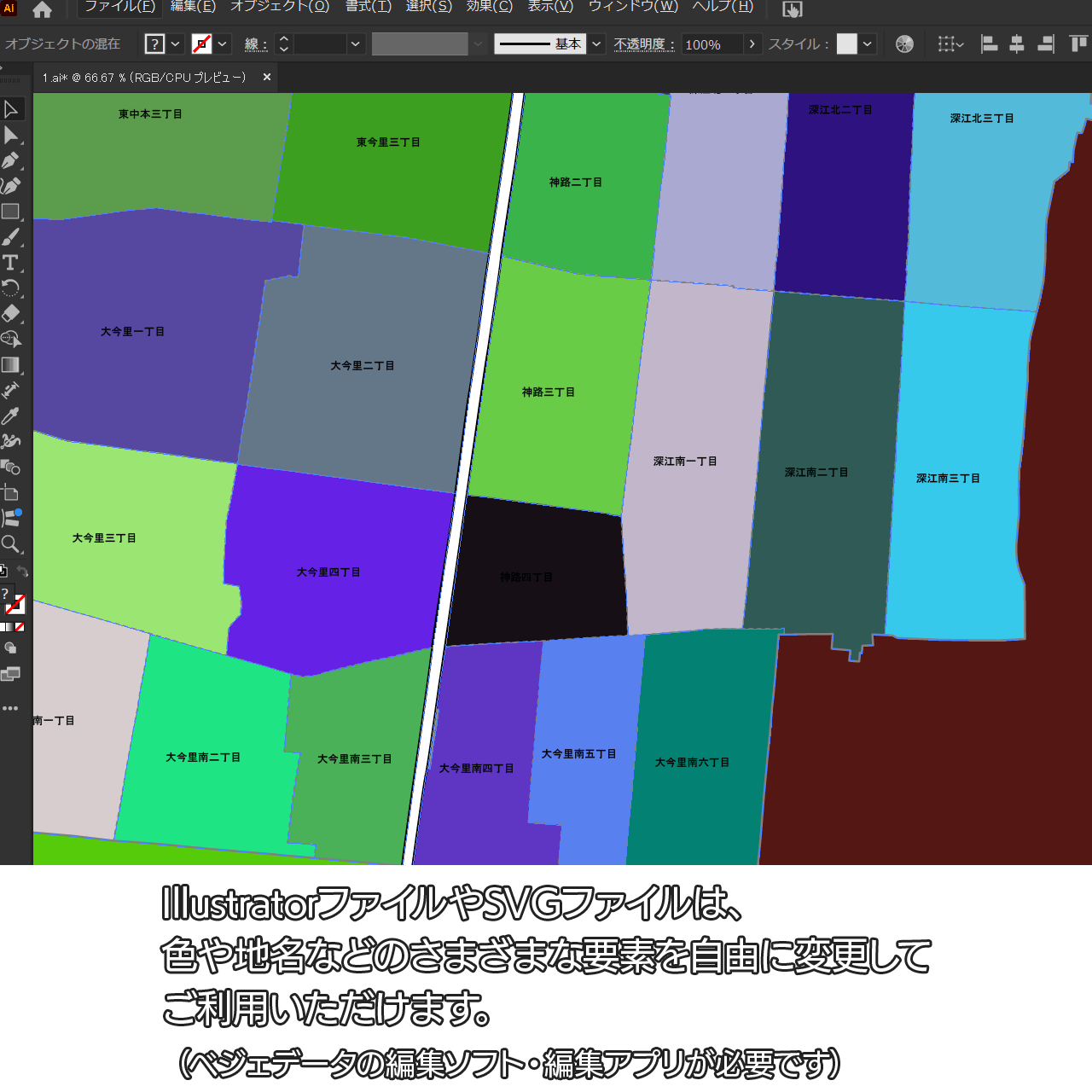Select the Gradient tool

click(x=11, y=365)
